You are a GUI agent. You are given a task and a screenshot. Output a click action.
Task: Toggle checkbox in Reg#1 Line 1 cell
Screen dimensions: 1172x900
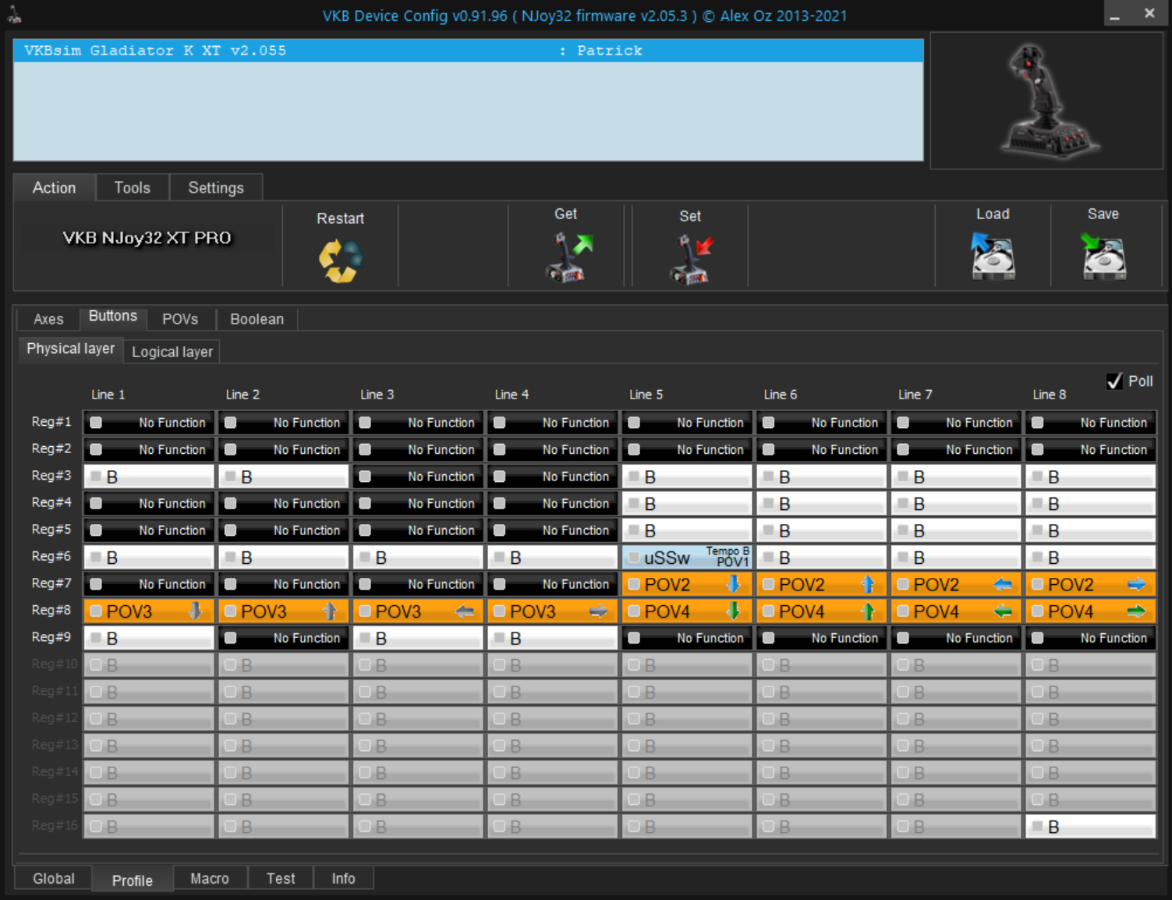(x=96, y=423)
